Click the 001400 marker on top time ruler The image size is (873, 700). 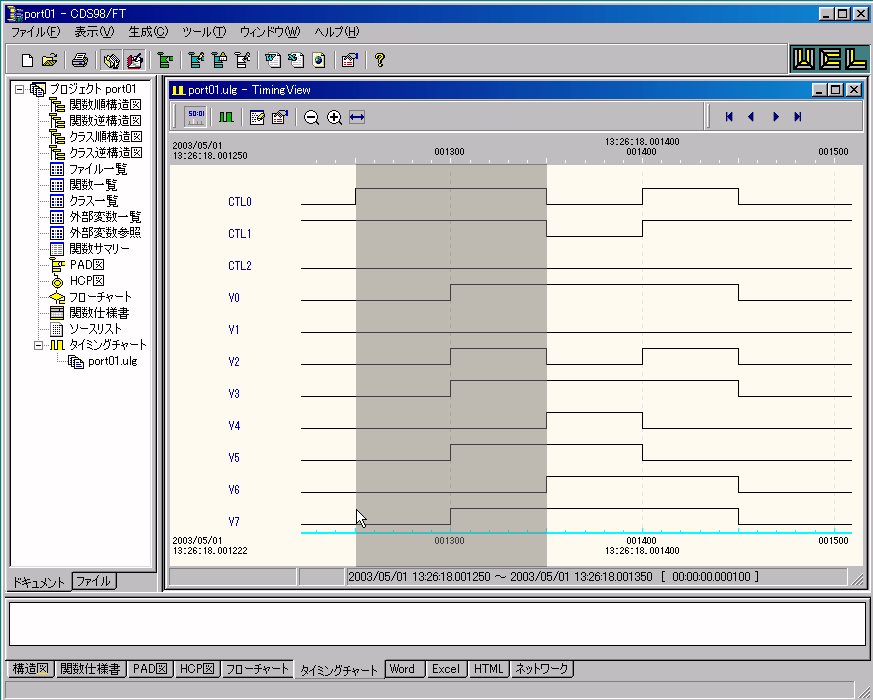pyautogui.click(x=641, y=151)
